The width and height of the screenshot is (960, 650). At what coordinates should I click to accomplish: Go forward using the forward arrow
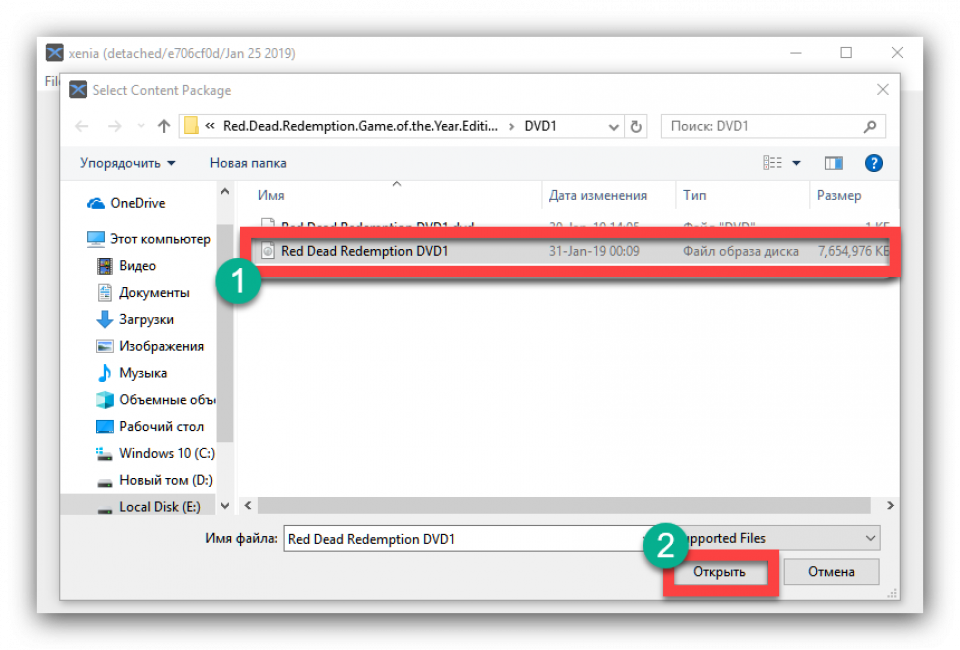click(x=114, y=126)
